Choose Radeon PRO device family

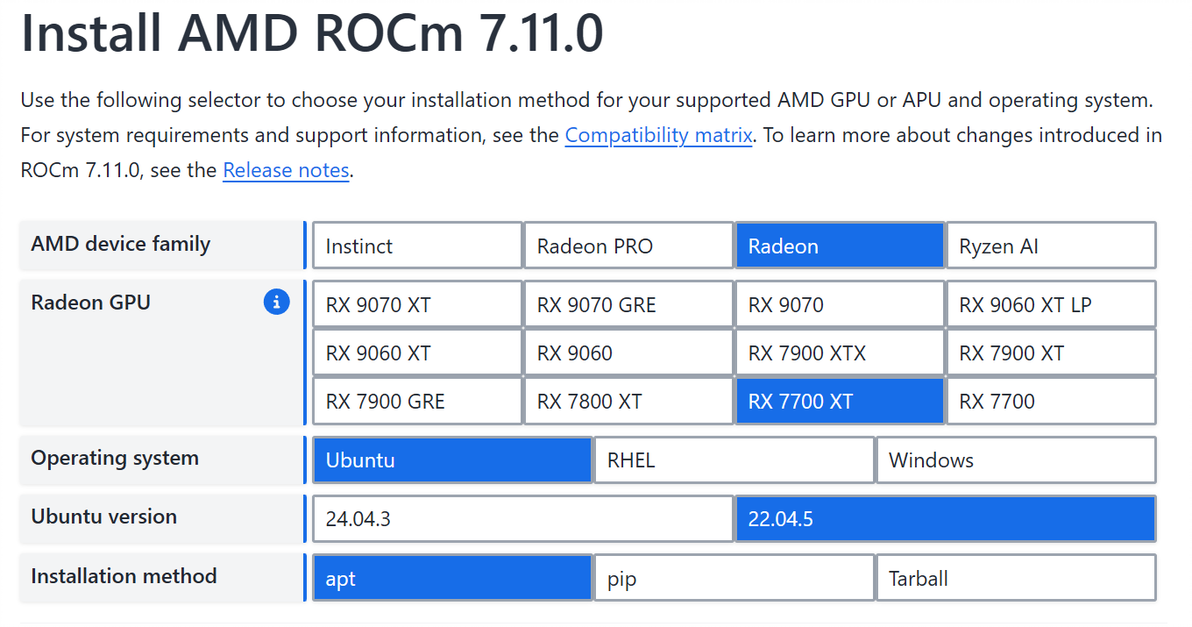(628, 245)
